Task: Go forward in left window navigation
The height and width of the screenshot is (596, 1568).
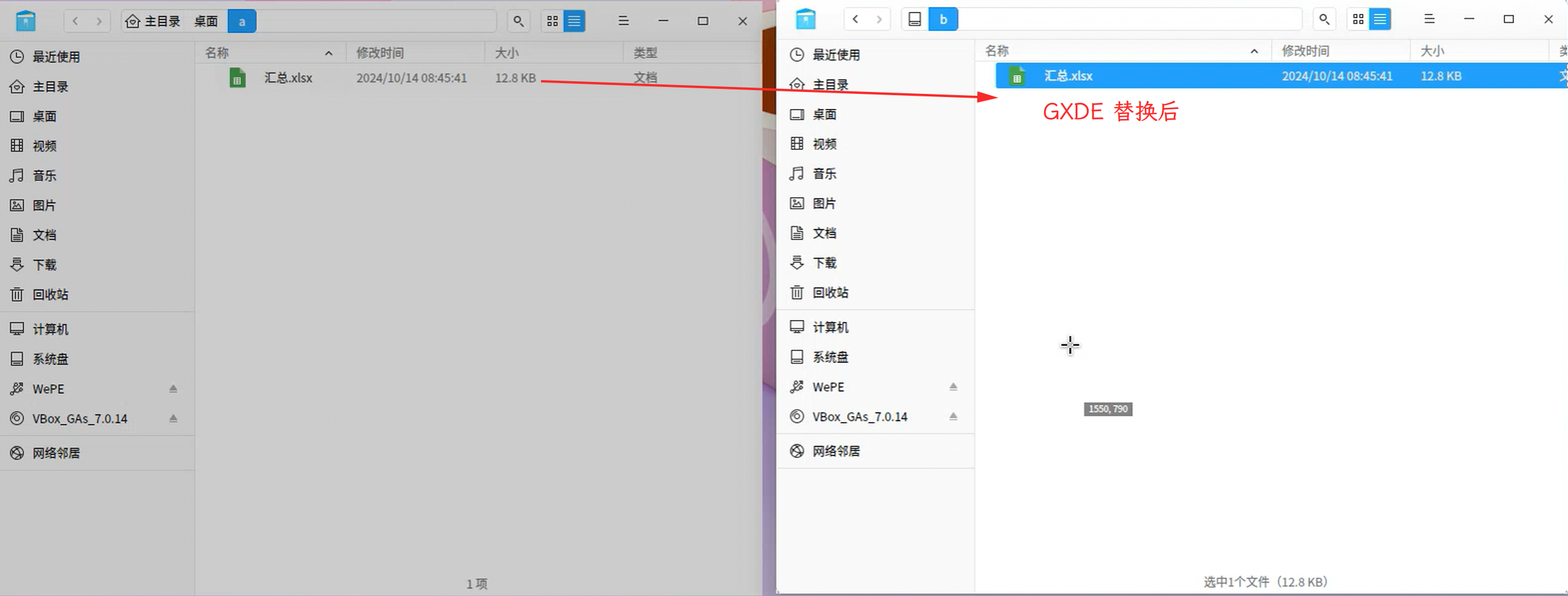Action: (99, 21)
